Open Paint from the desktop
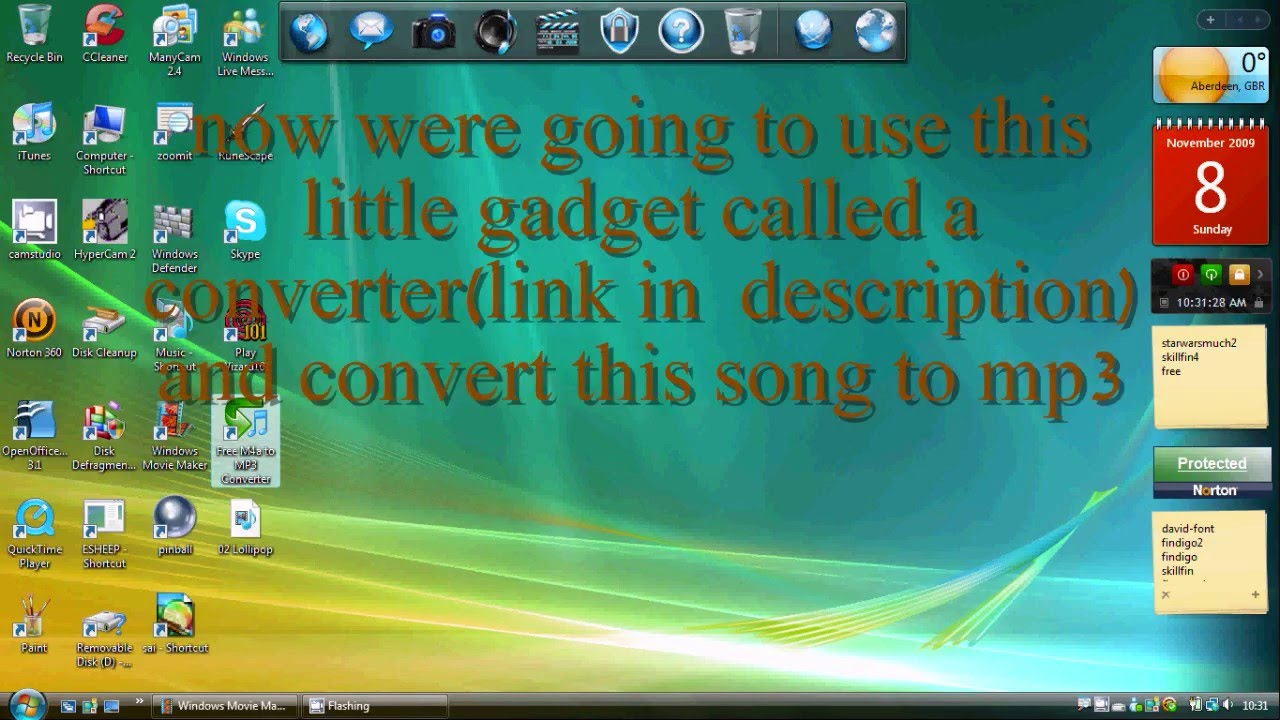The image size is (1280, 720). (34, 624)
